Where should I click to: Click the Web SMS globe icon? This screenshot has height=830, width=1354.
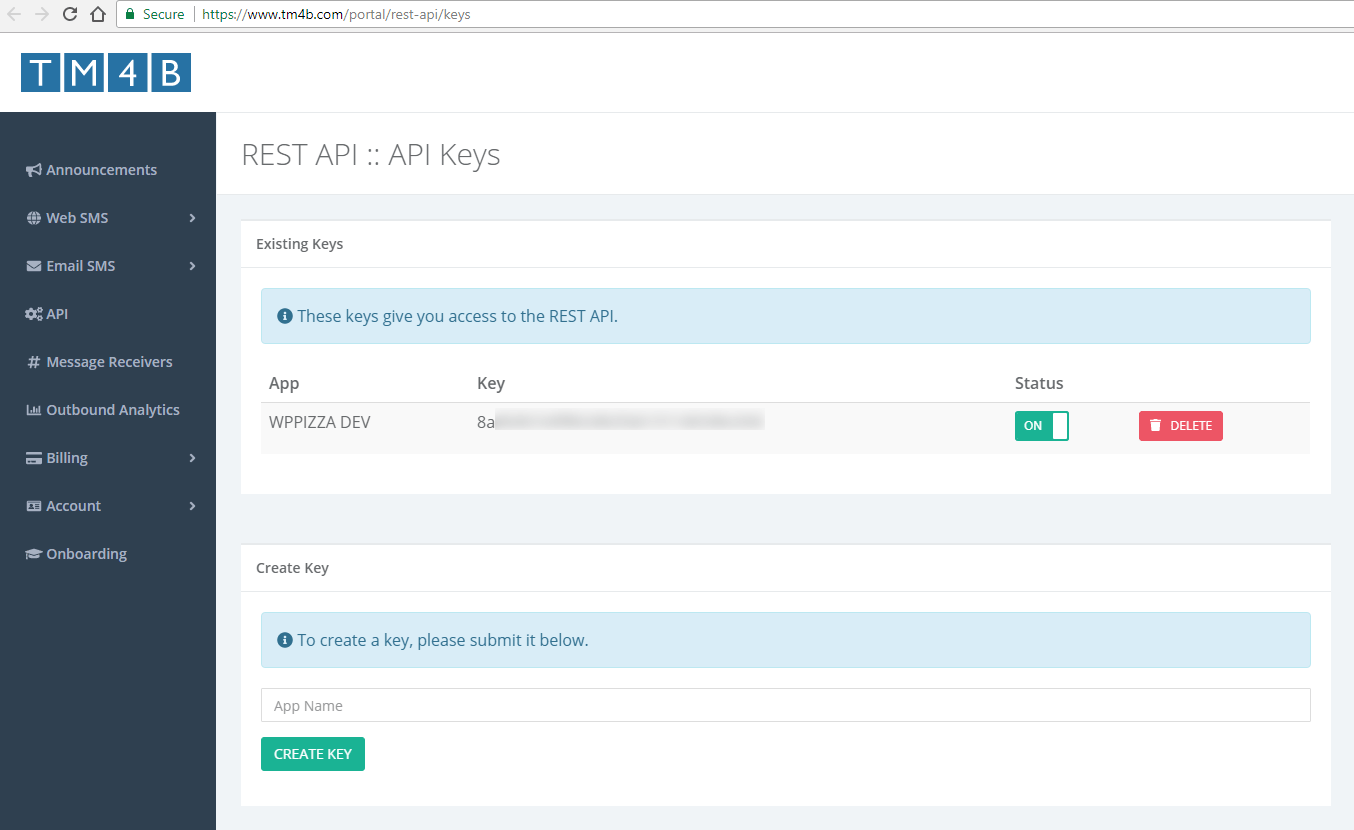coord(34,218)
